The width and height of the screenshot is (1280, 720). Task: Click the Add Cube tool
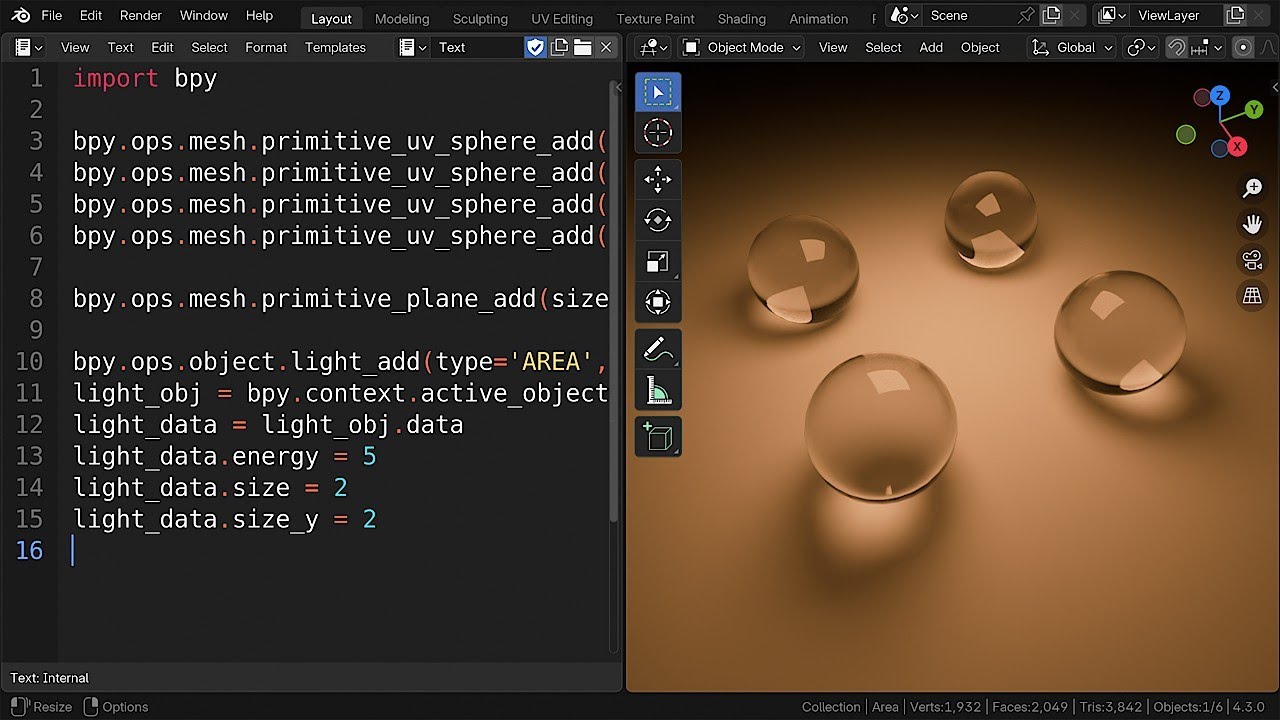[658, 437]
